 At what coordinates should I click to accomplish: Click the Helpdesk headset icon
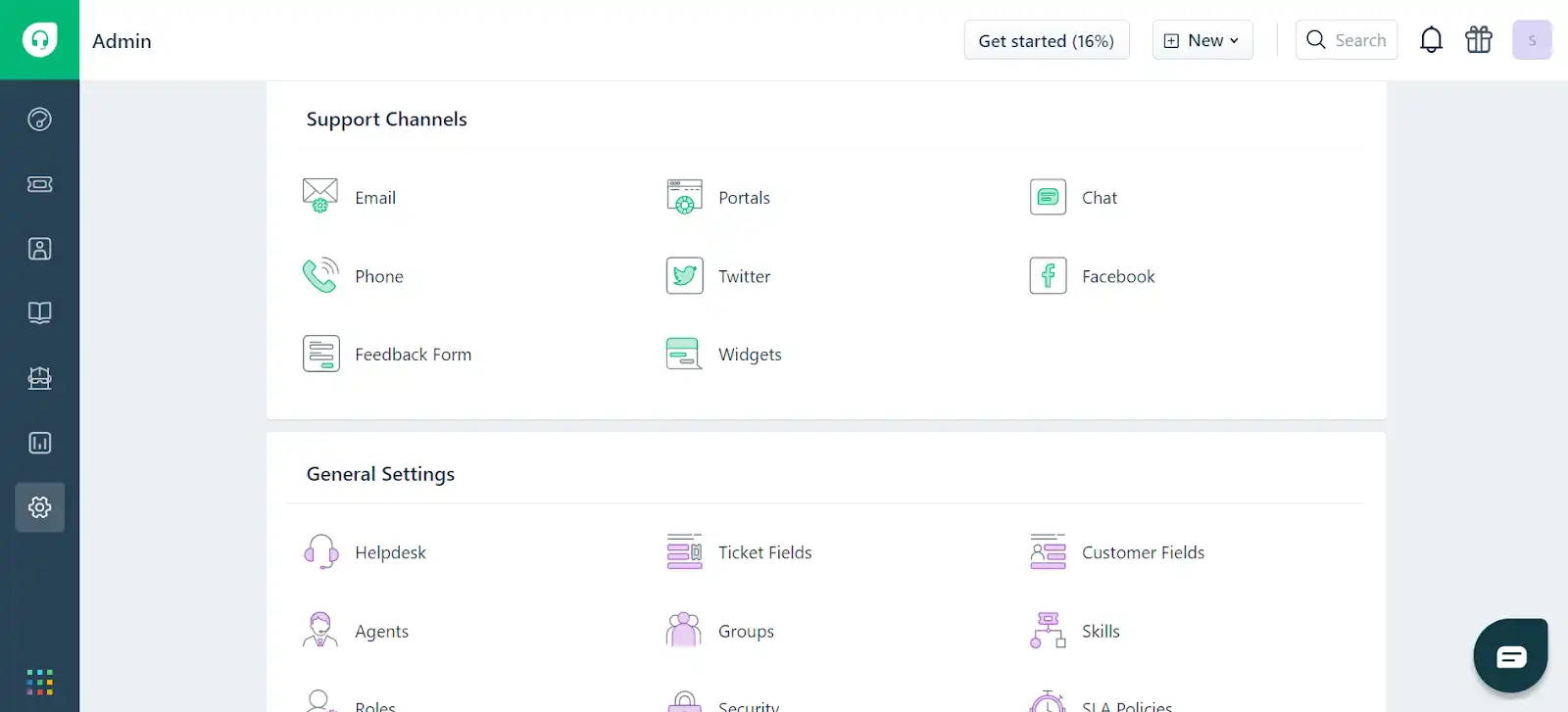(320, 551)
